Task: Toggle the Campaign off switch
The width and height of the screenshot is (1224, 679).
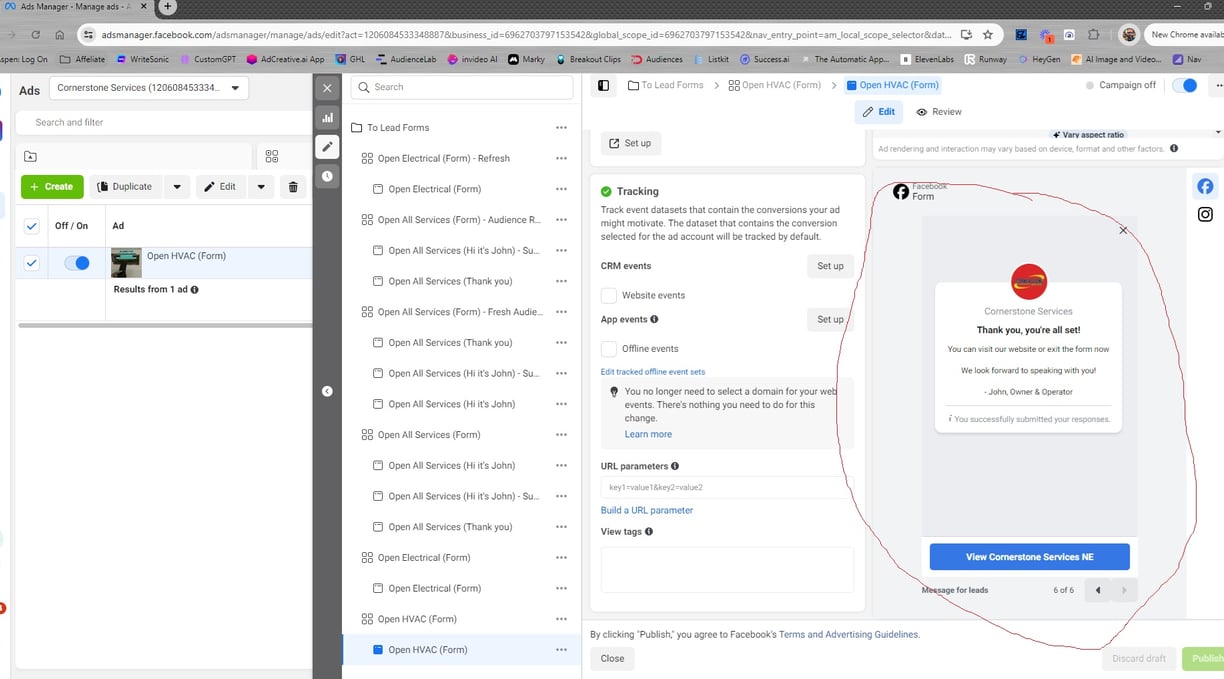Action: point(1184,85)
